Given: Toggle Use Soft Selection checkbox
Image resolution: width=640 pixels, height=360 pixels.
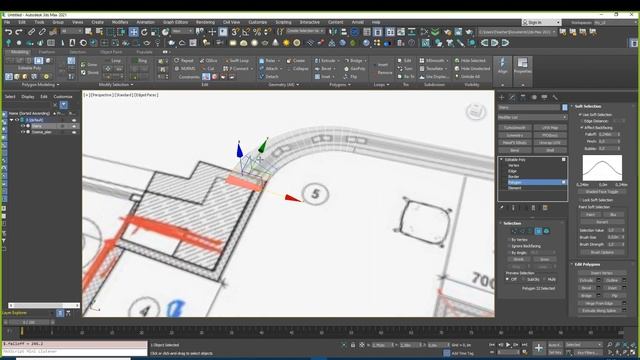Looking at the screenshot, I should (580, 115).
